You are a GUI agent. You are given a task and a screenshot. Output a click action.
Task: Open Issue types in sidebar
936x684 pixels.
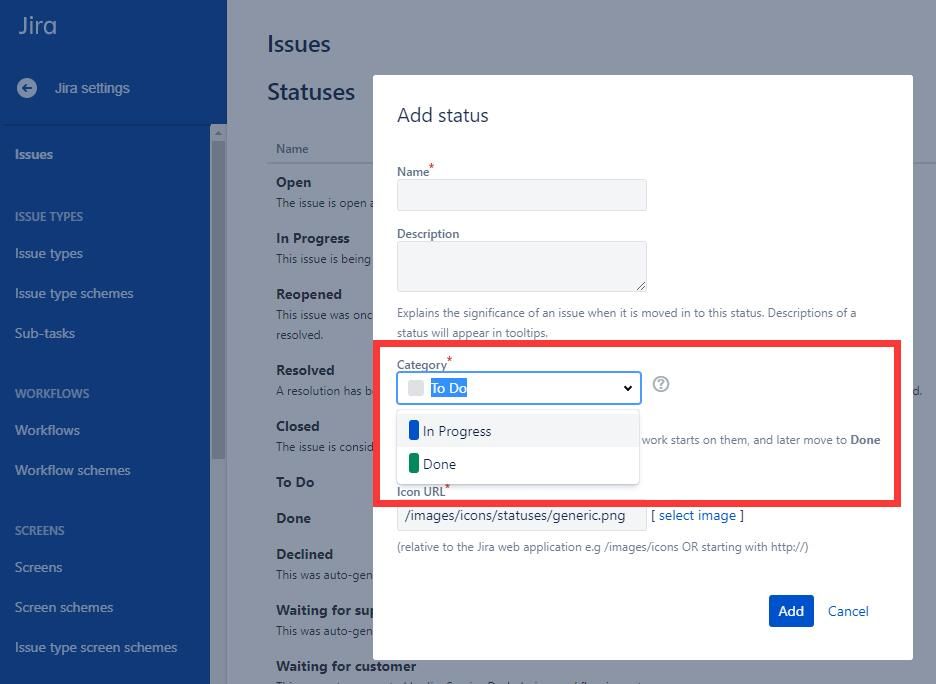49,254
